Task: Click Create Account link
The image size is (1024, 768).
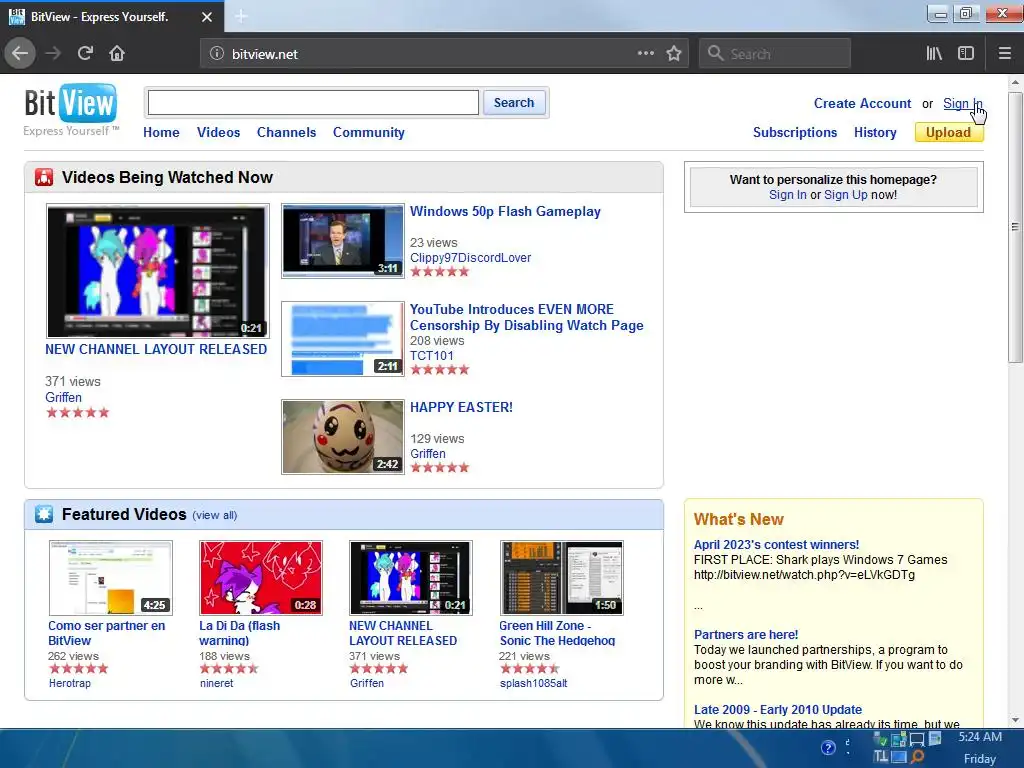Action: (x=862, y=103)
